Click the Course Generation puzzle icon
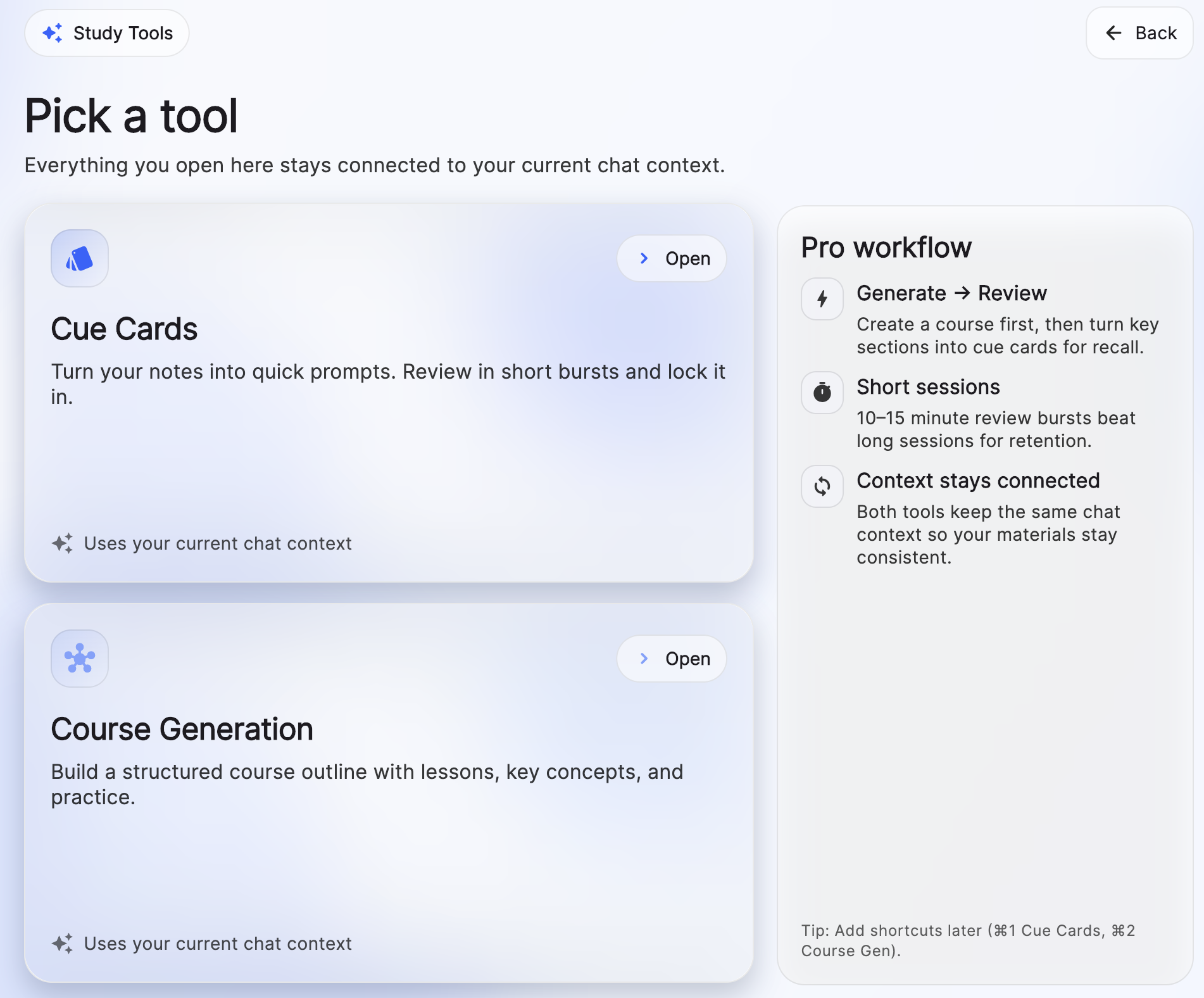 click(79, 658)
